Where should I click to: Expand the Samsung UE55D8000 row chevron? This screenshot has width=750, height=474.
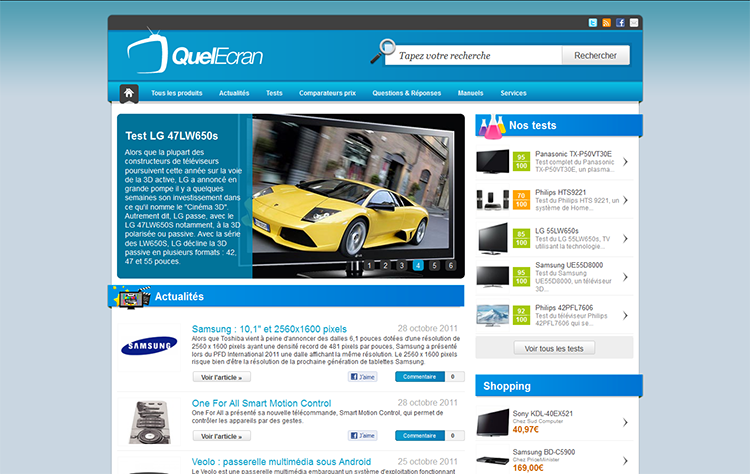[x=625, y=276]
